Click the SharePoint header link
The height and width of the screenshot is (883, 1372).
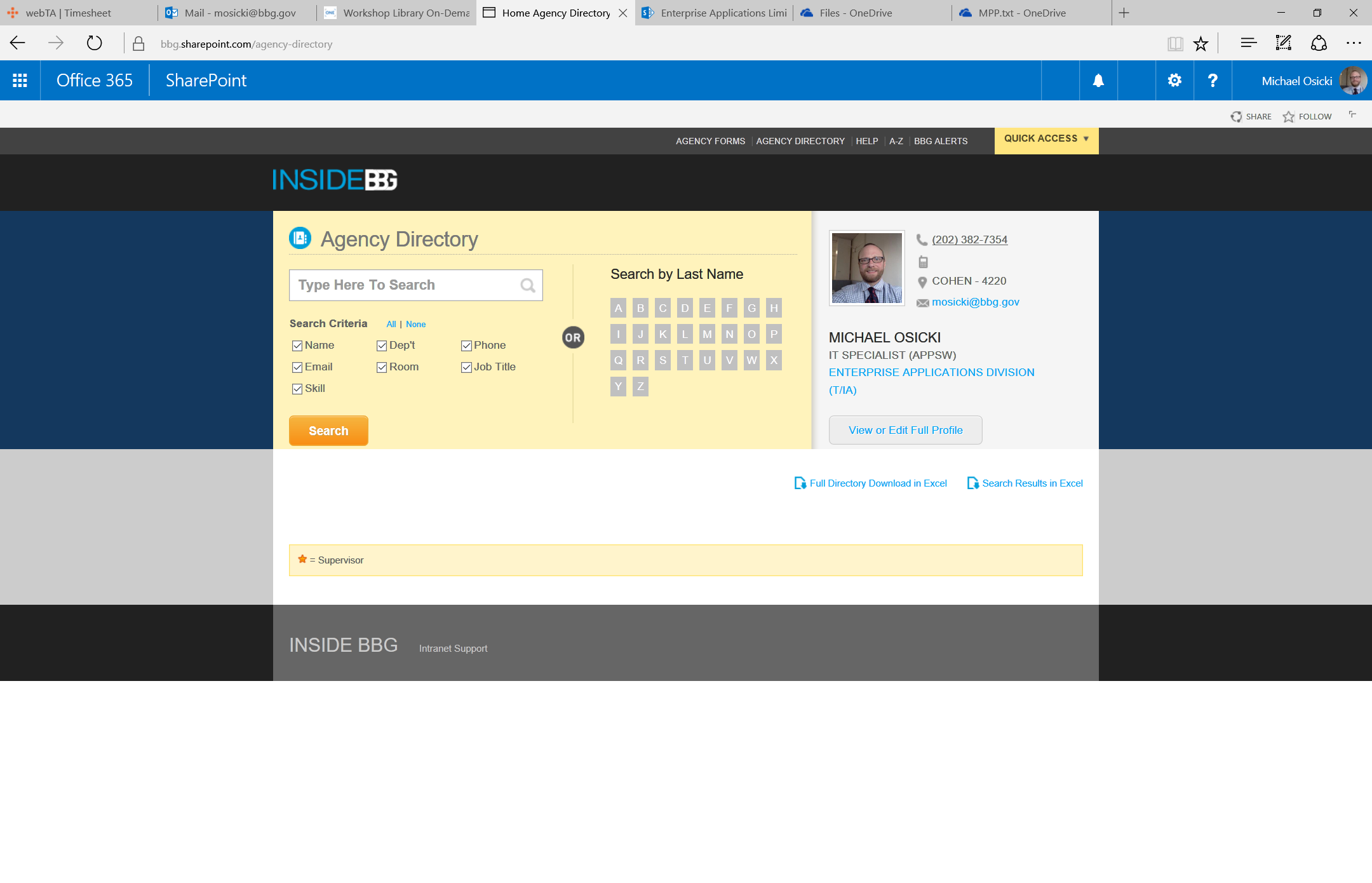pos(206,81)
